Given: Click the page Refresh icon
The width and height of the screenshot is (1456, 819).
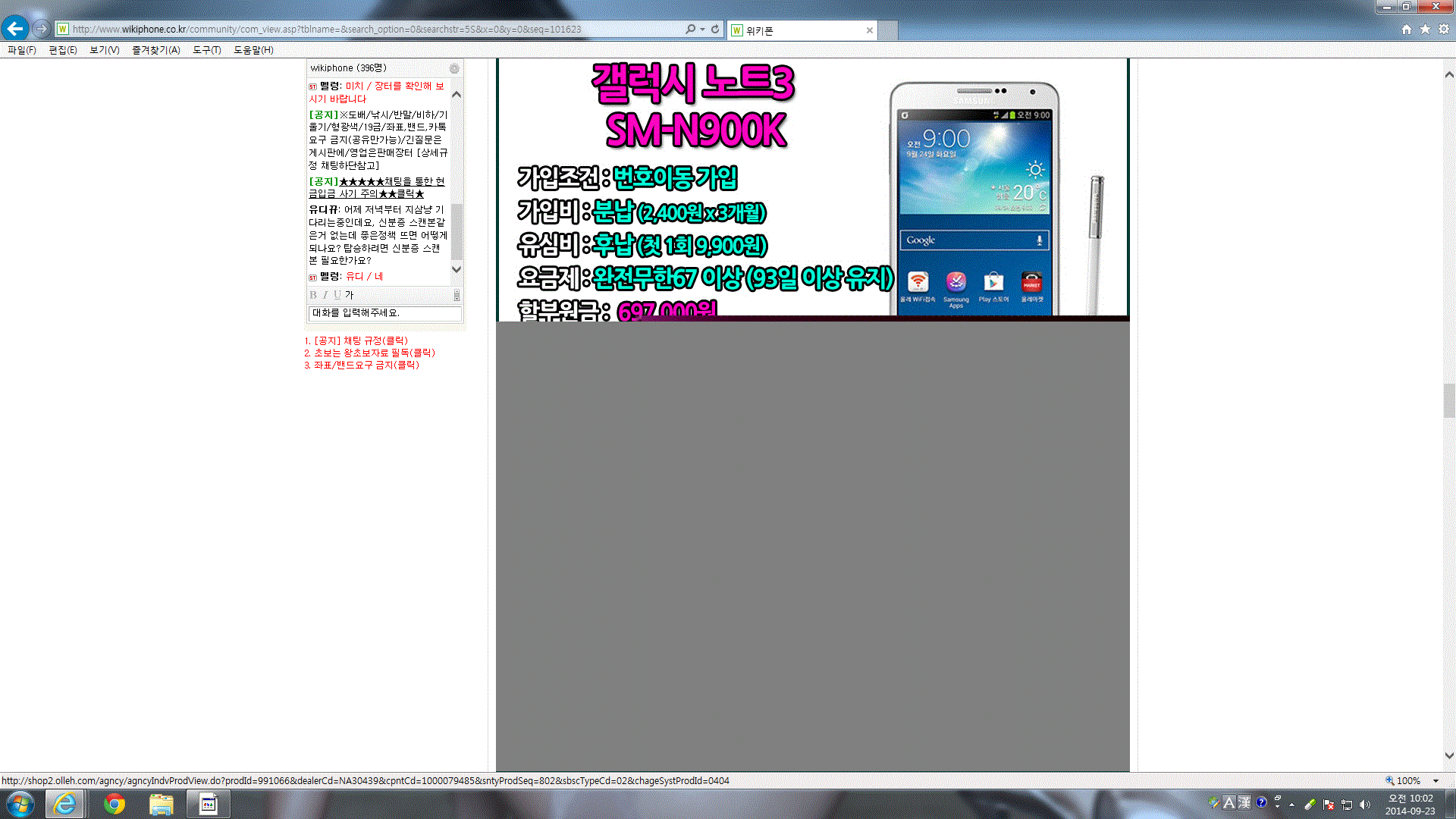Looking at the screenshot, I should click(x=715, y=29).
